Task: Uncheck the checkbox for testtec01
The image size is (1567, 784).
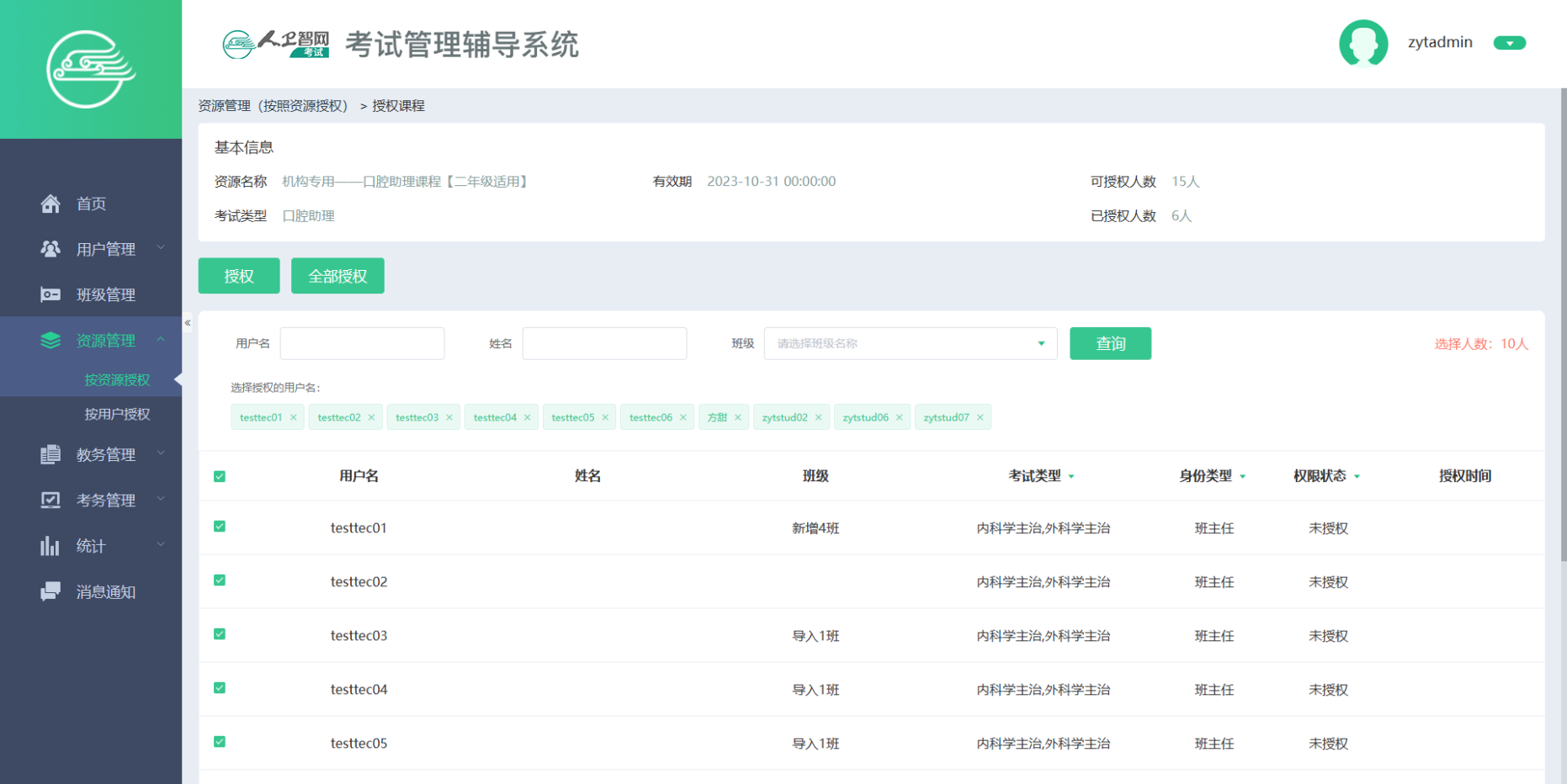Action: (219, 527)
